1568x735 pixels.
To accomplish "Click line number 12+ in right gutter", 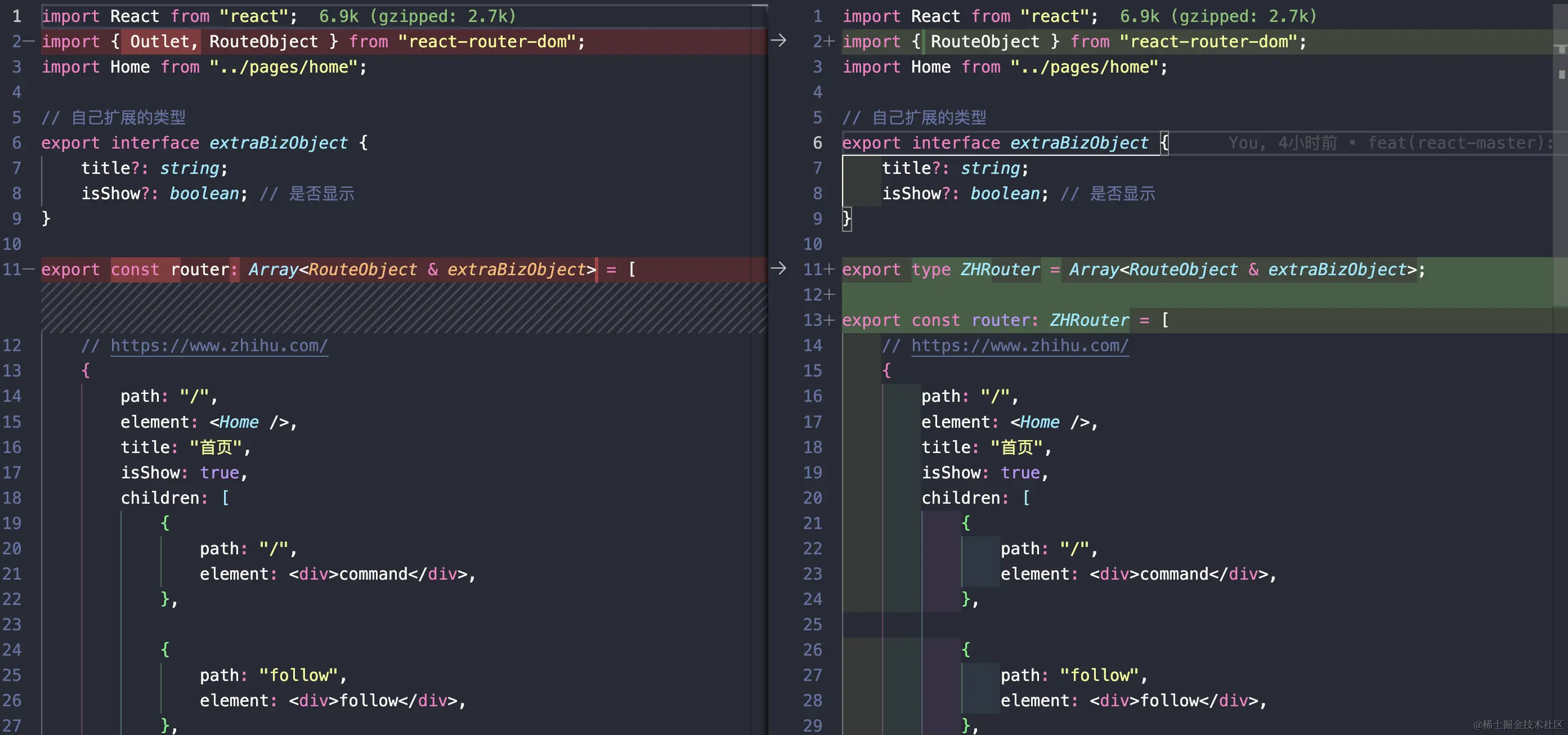I will pyautogui.click(x=818, y=295).
